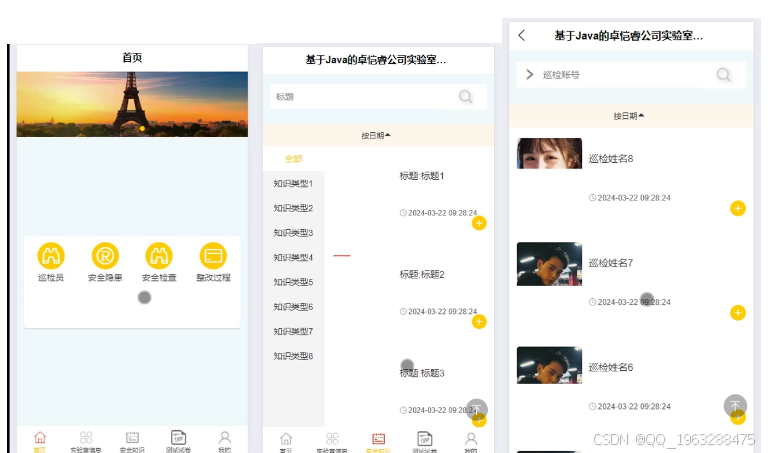This screenshot has width=770, height=453.
Task: Open the 巡检姓名8 photo thumbnail
Action: [x=549, y=153]
